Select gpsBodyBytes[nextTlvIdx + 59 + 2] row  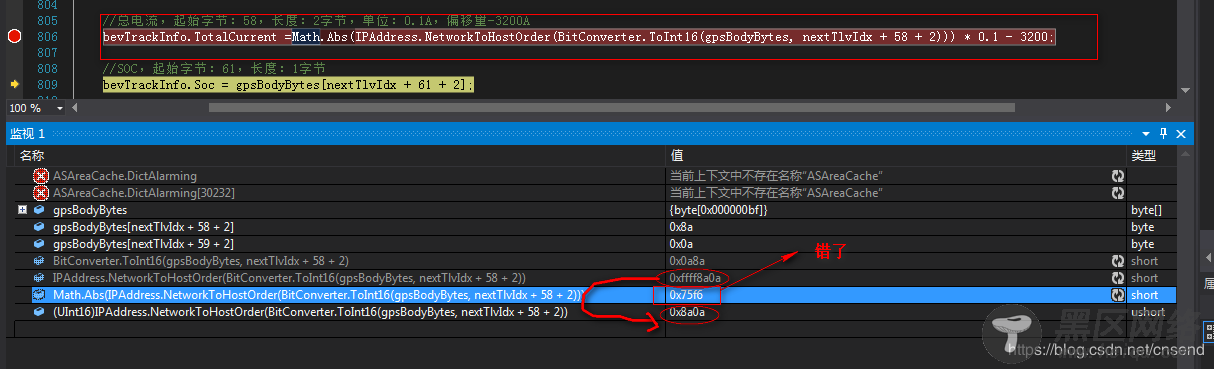(143, 244)
